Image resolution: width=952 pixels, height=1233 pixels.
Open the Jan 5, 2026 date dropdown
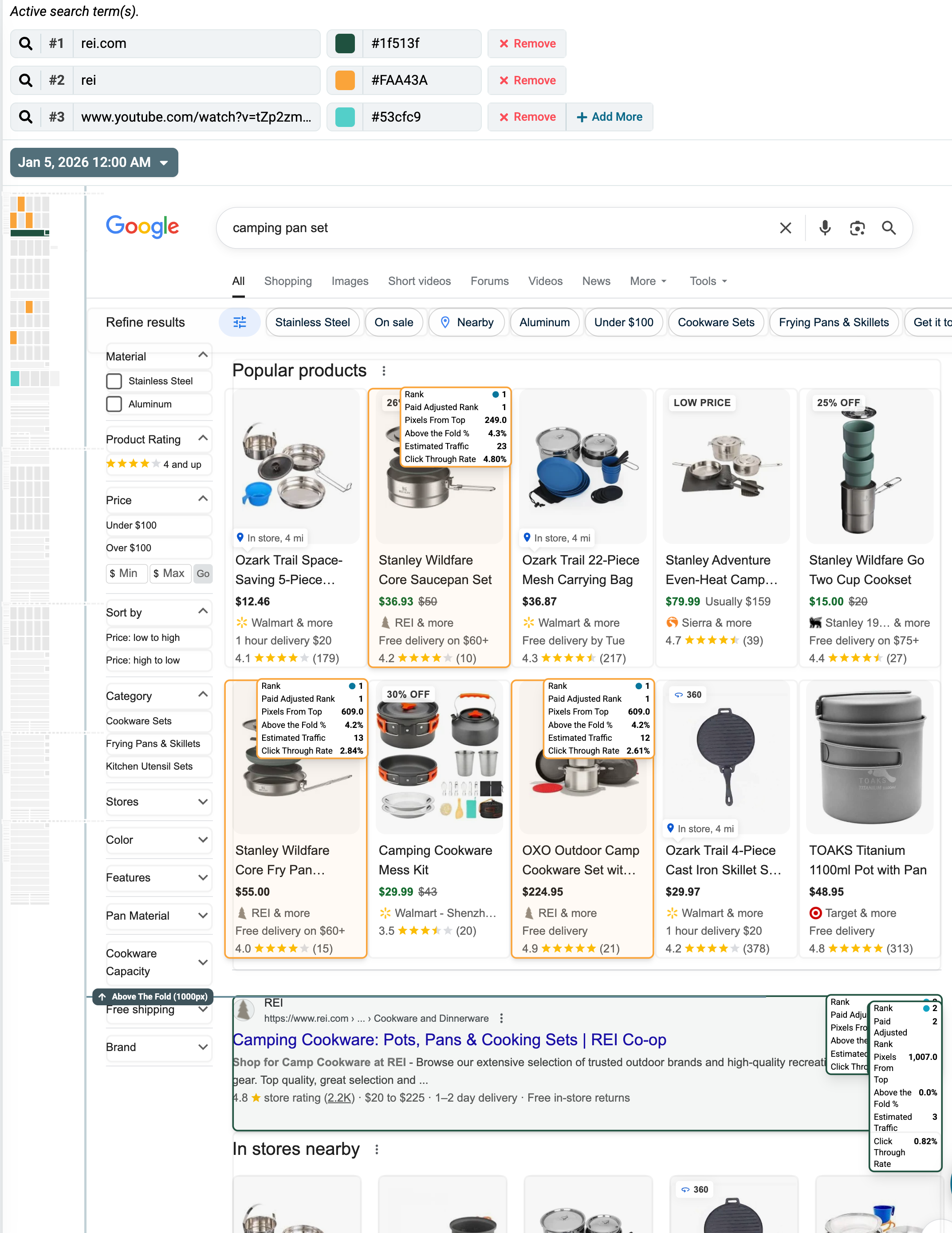pyautogui.click(x=94, y=162)
